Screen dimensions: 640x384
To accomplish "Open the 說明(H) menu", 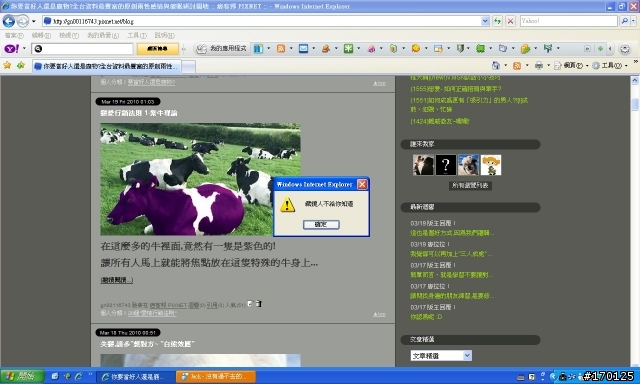I will 164,36.
